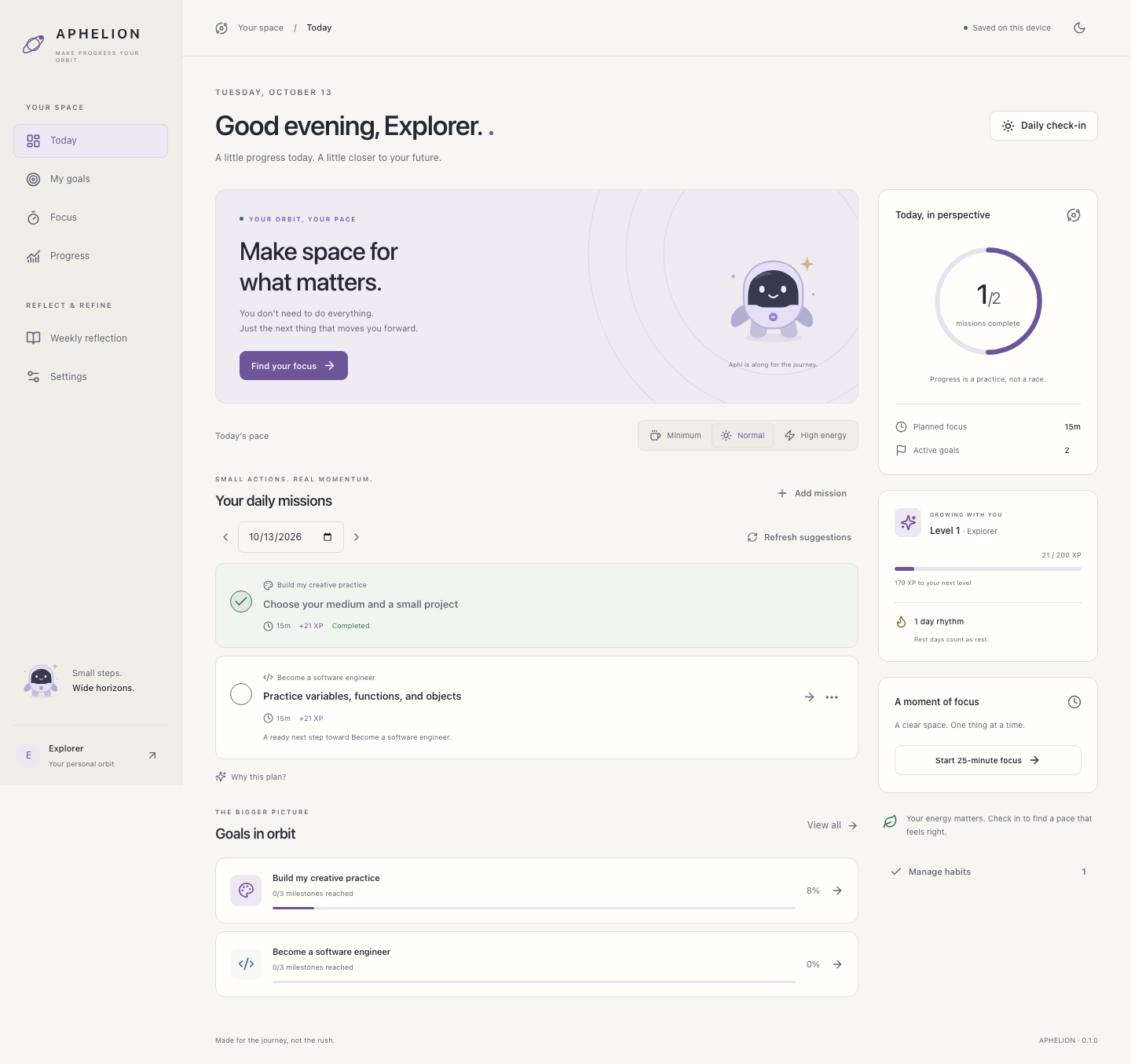Click View all for Goals in orbit

click(x=832, y=825)
